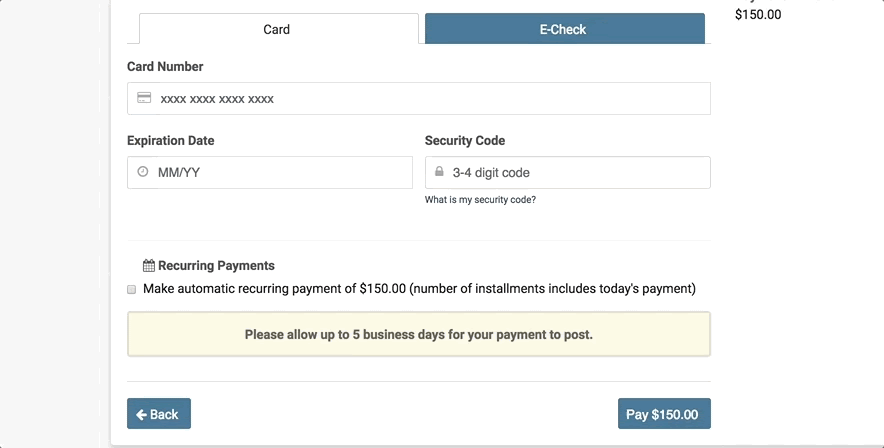
Task: Switch to the E-Check tab
Action: tap(564, 29)
